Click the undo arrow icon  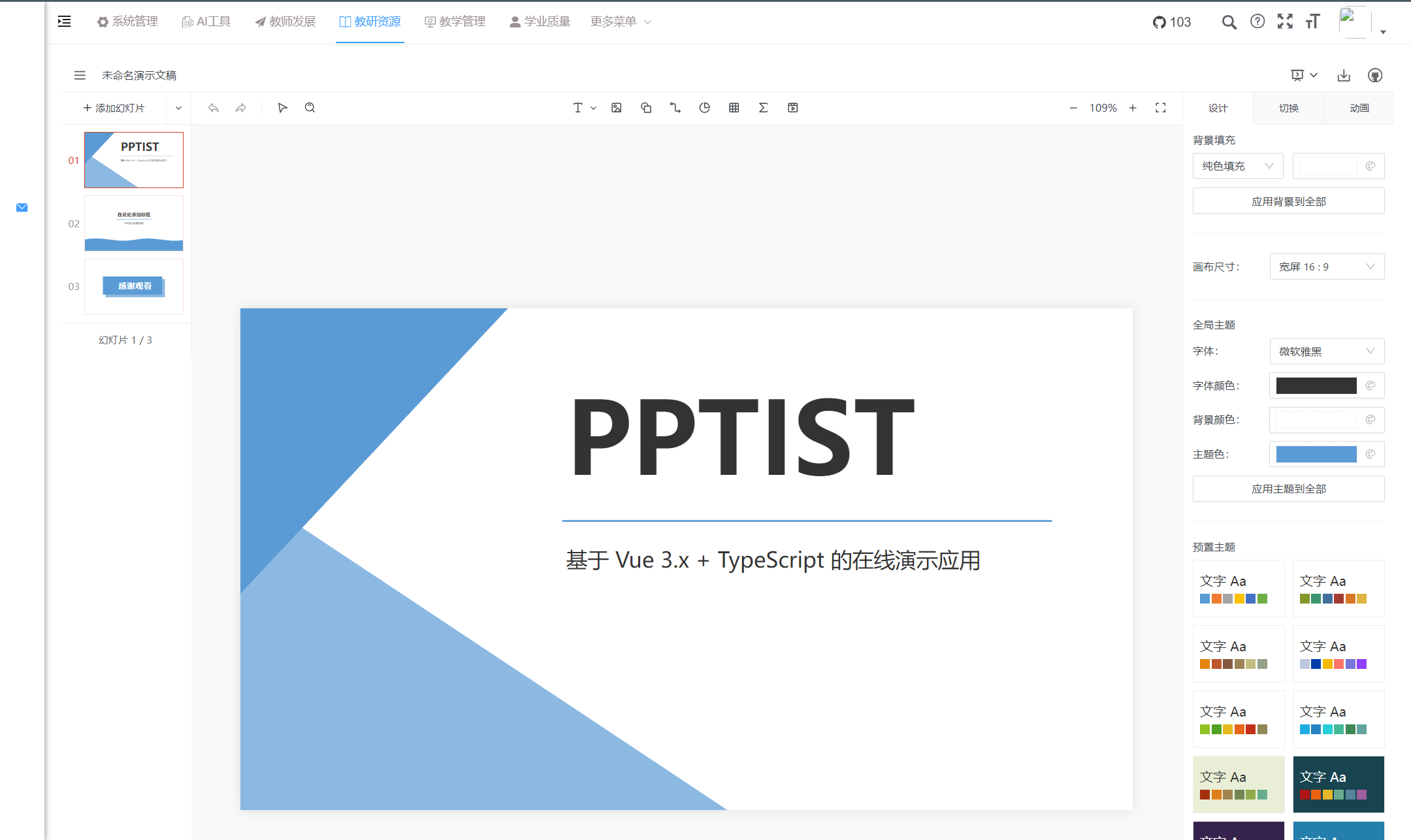coord(213,108)
